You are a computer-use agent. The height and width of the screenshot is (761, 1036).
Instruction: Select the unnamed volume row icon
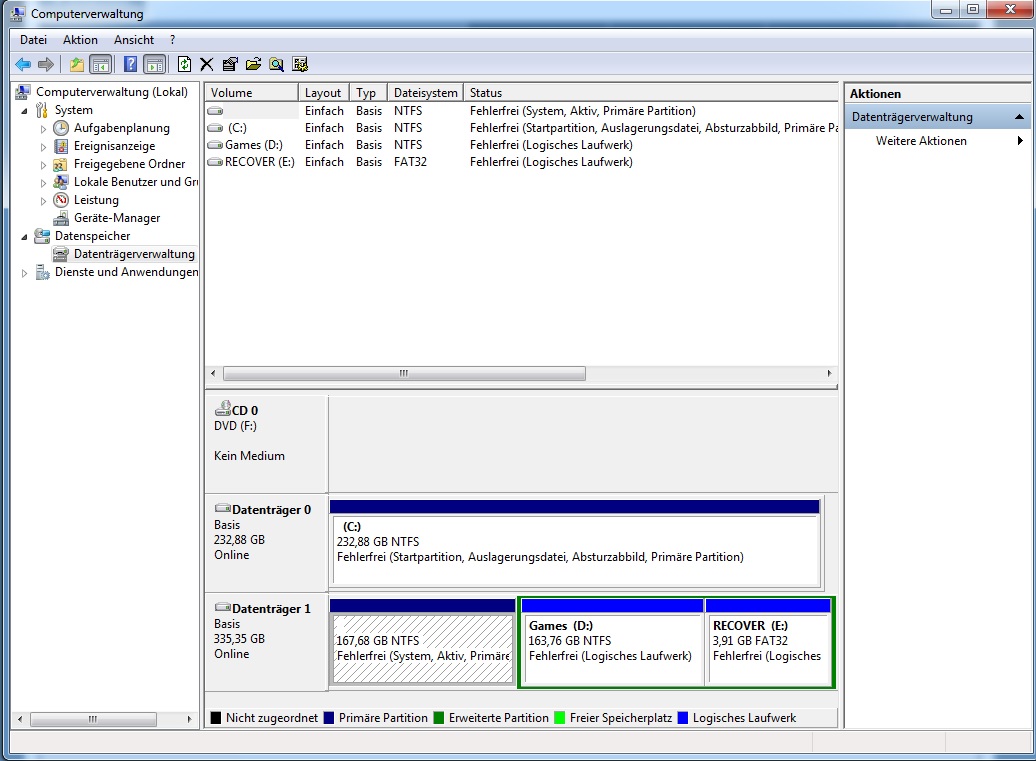[215, 111]
